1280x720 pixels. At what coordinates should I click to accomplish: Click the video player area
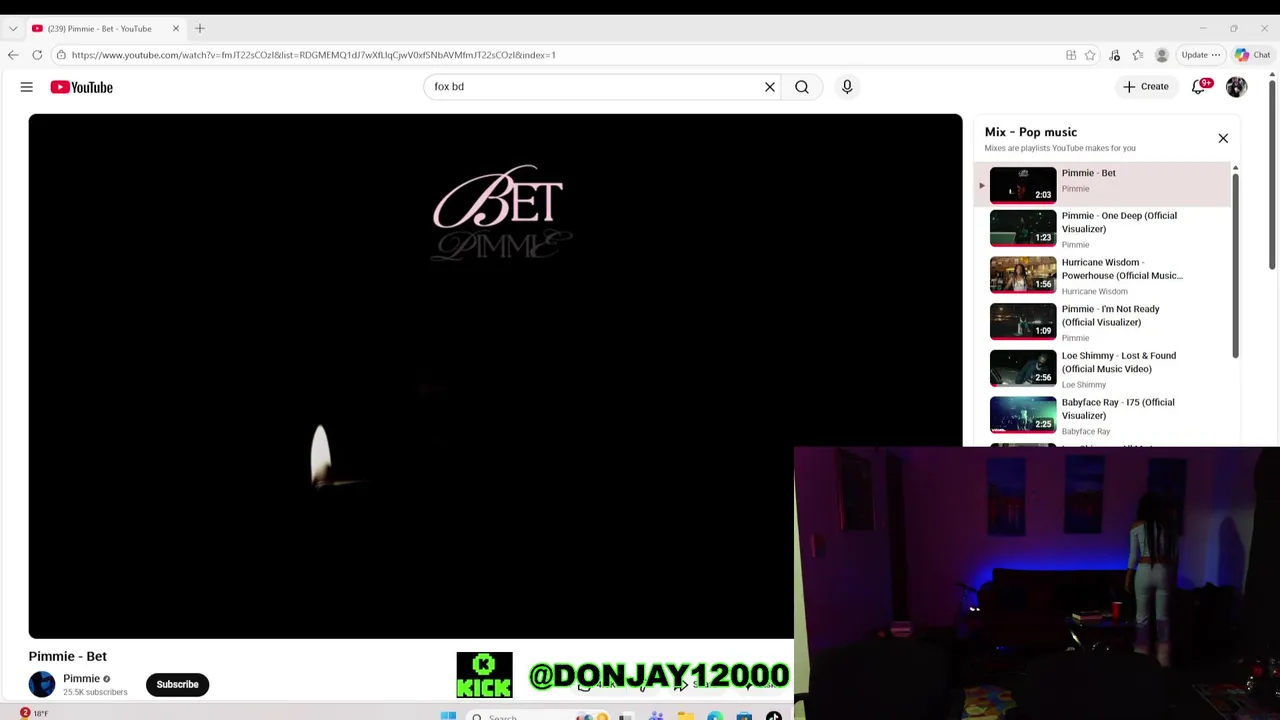[x=495, y=376]
